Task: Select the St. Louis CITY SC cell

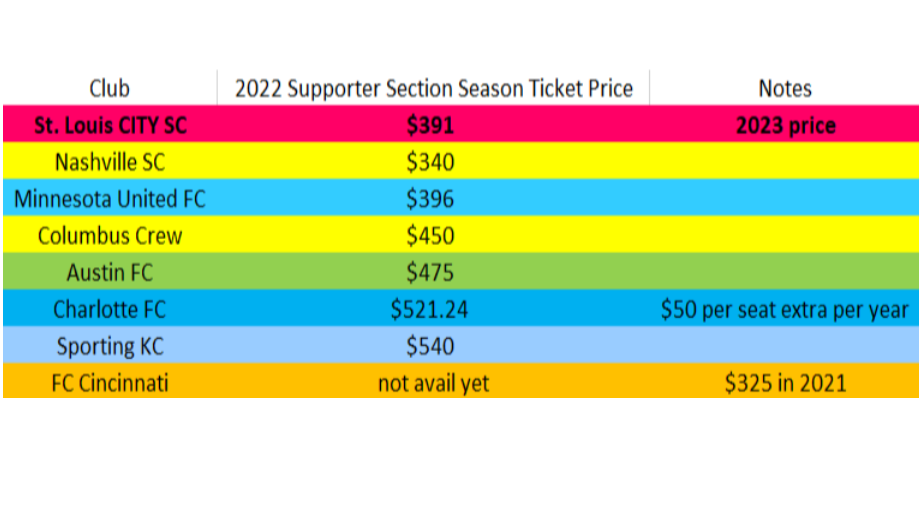Action: 110,126
